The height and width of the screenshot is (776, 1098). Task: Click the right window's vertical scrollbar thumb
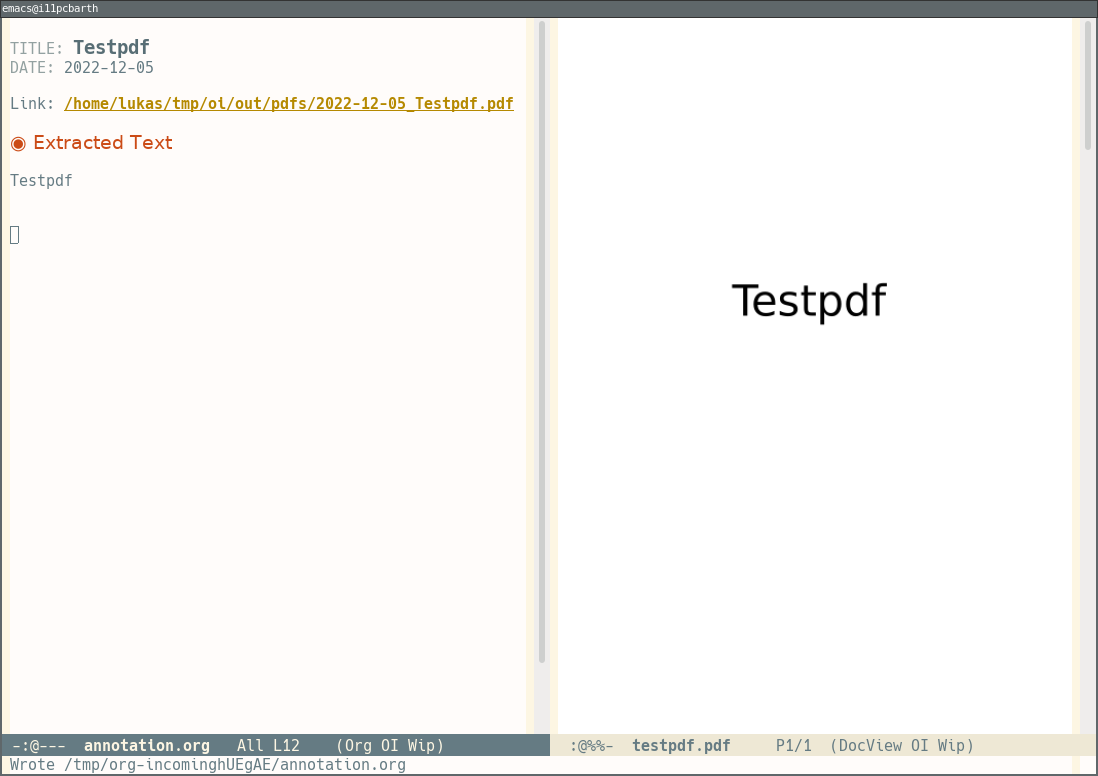1087,85
